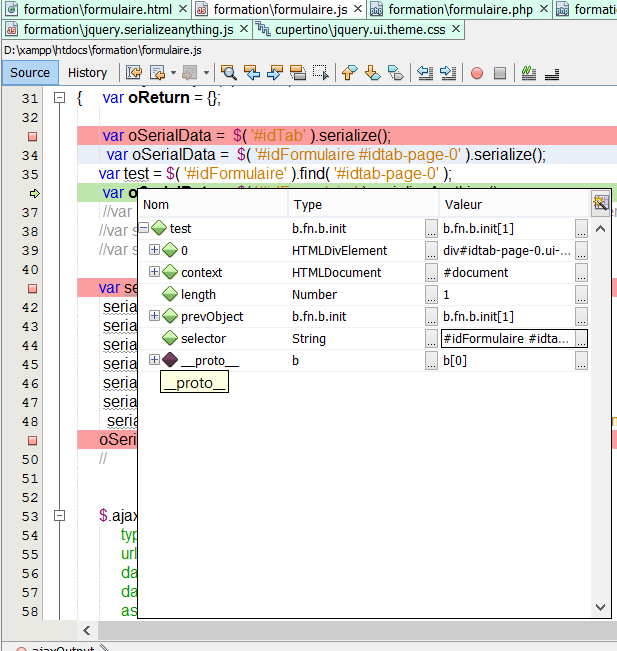617x651 pixels.
Task: Click the current program counter arrow in gutter
Action: click(35, 193)
